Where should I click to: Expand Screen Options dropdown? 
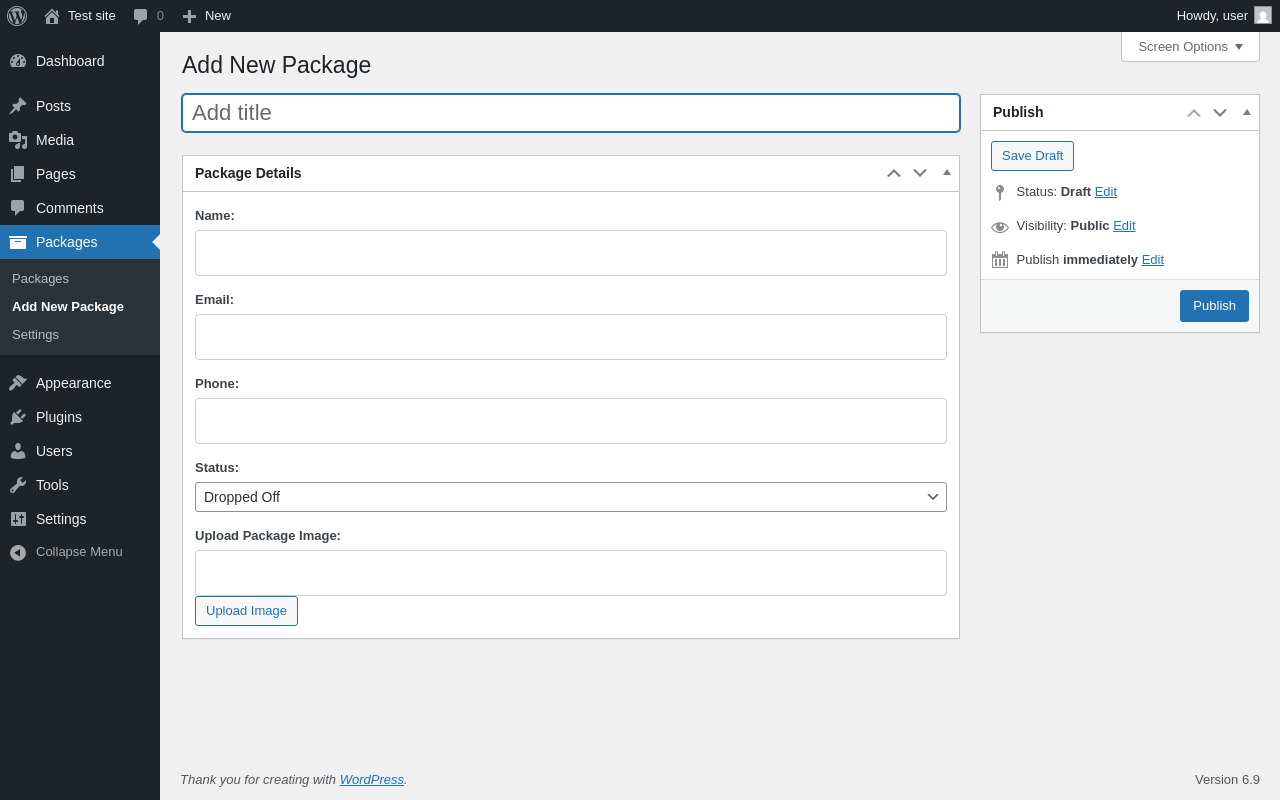(x=1190, y=46)
